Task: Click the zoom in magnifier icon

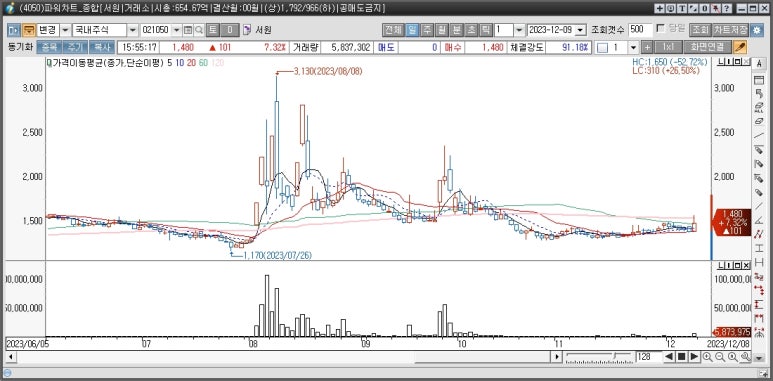Action: (707, 356)
